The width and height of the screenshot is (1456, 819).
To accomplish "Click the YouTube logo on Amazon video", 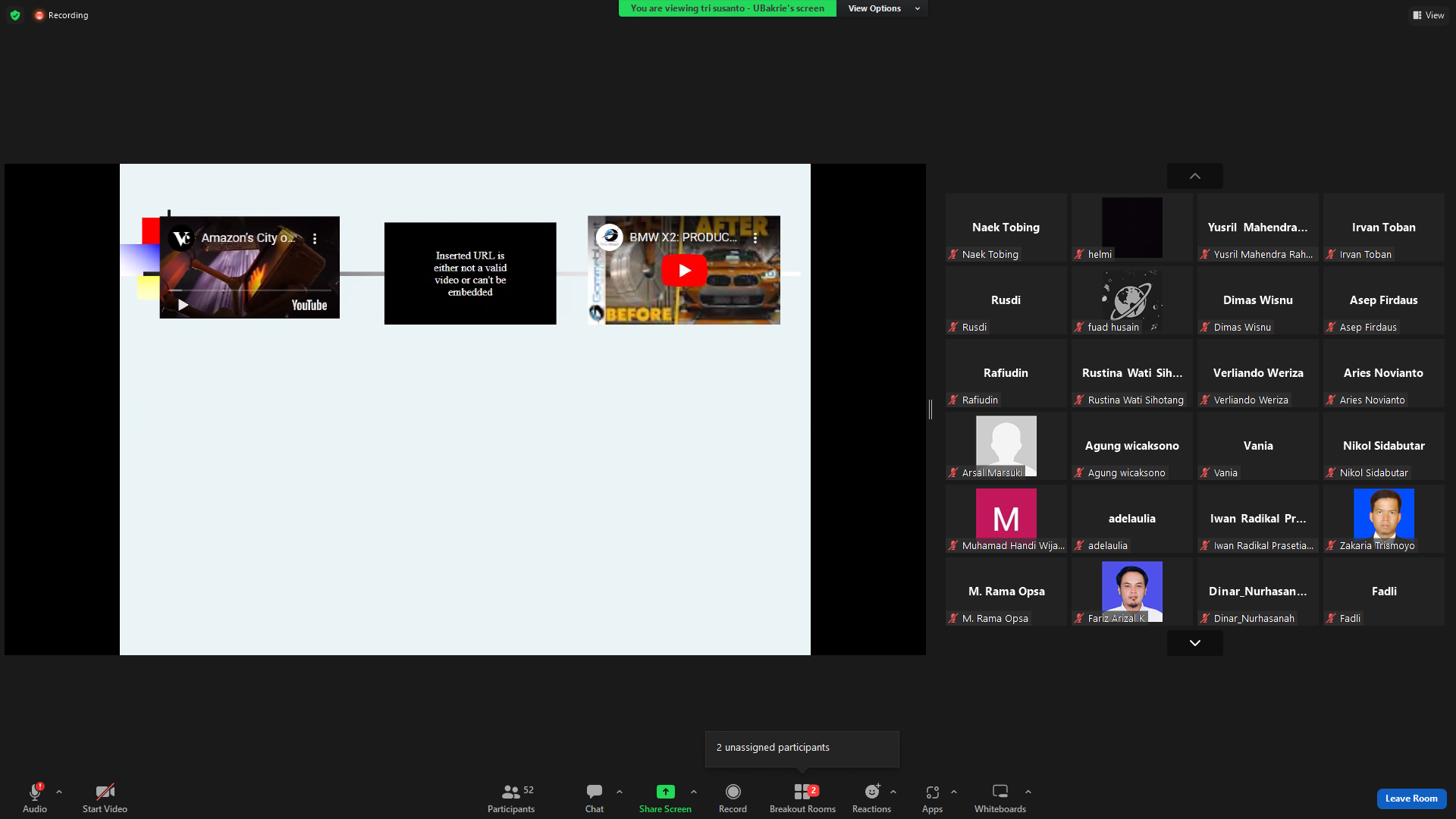I will click(309, 305).
